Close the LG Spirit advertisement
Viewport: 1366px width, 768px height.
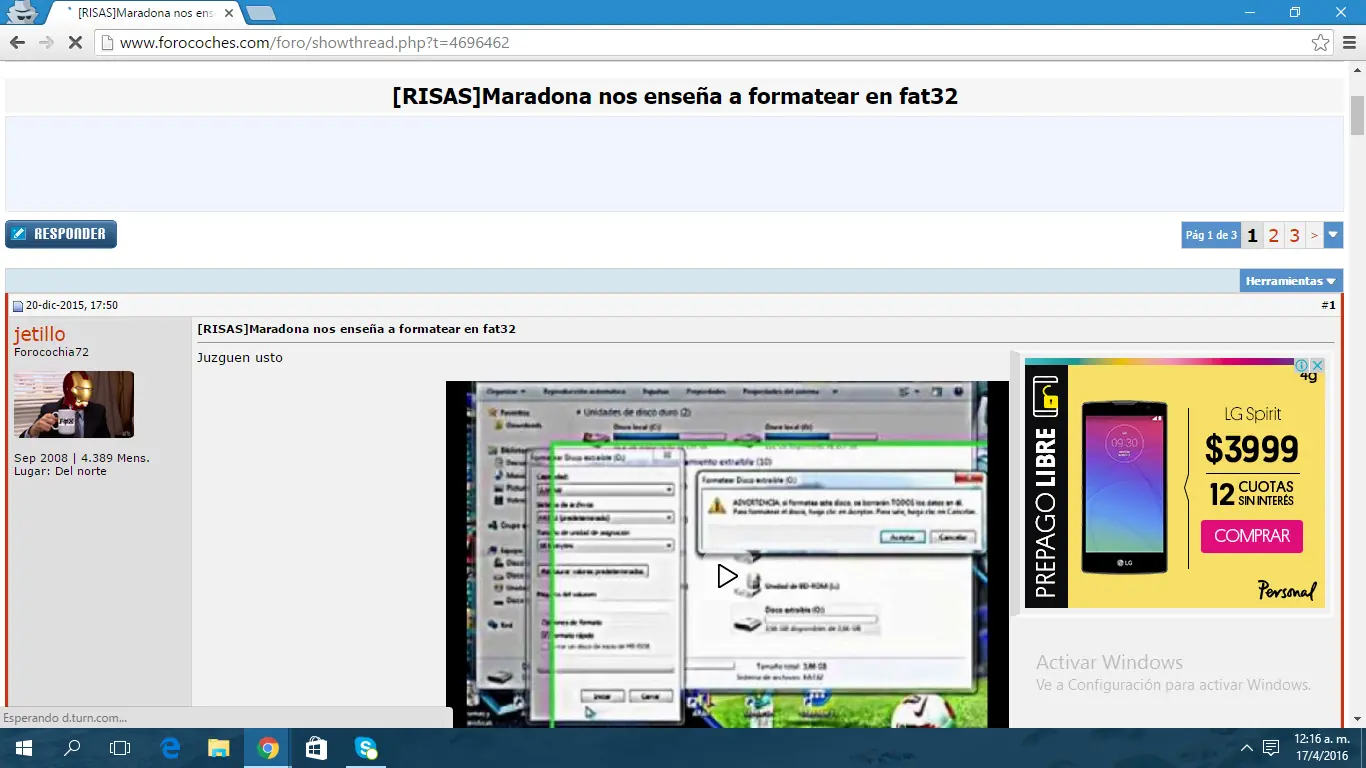(x=1317, y=365)
